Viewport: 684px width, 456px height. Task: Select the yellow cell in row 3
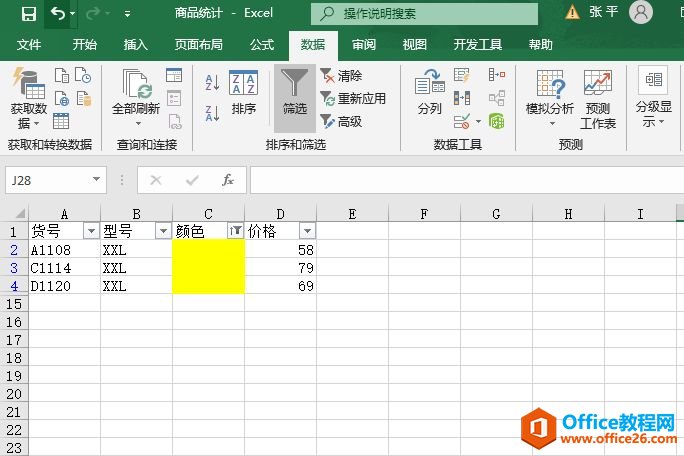coord(209,267)
